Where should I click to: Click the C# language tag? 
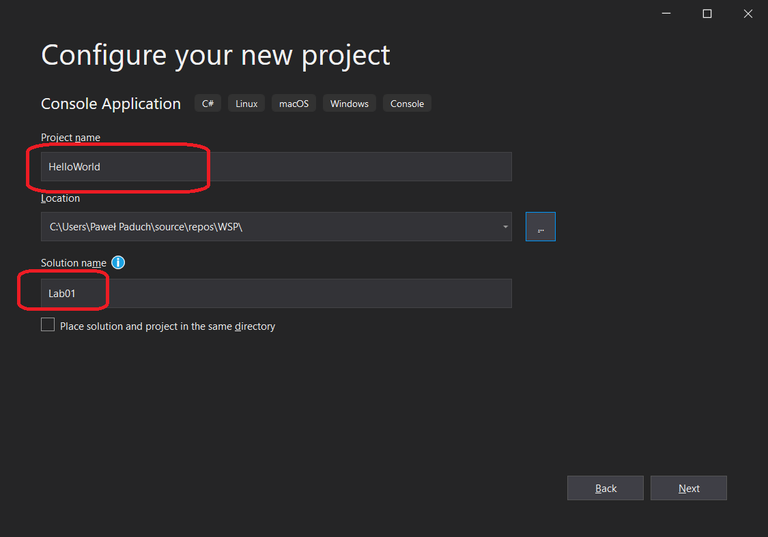coord(208,104)
